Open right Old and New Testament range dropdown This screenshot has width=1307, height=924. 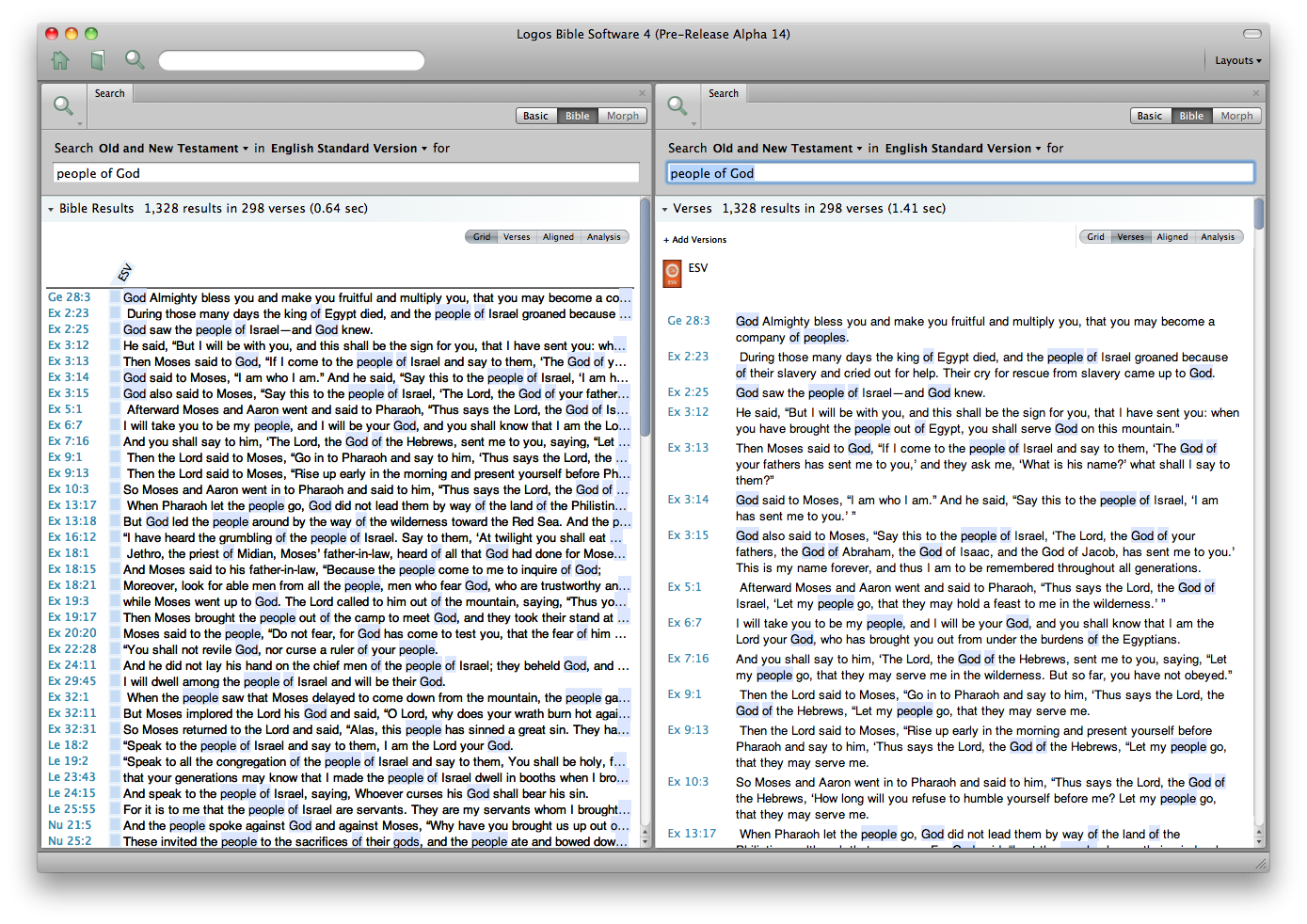click(x=788, y=148)
